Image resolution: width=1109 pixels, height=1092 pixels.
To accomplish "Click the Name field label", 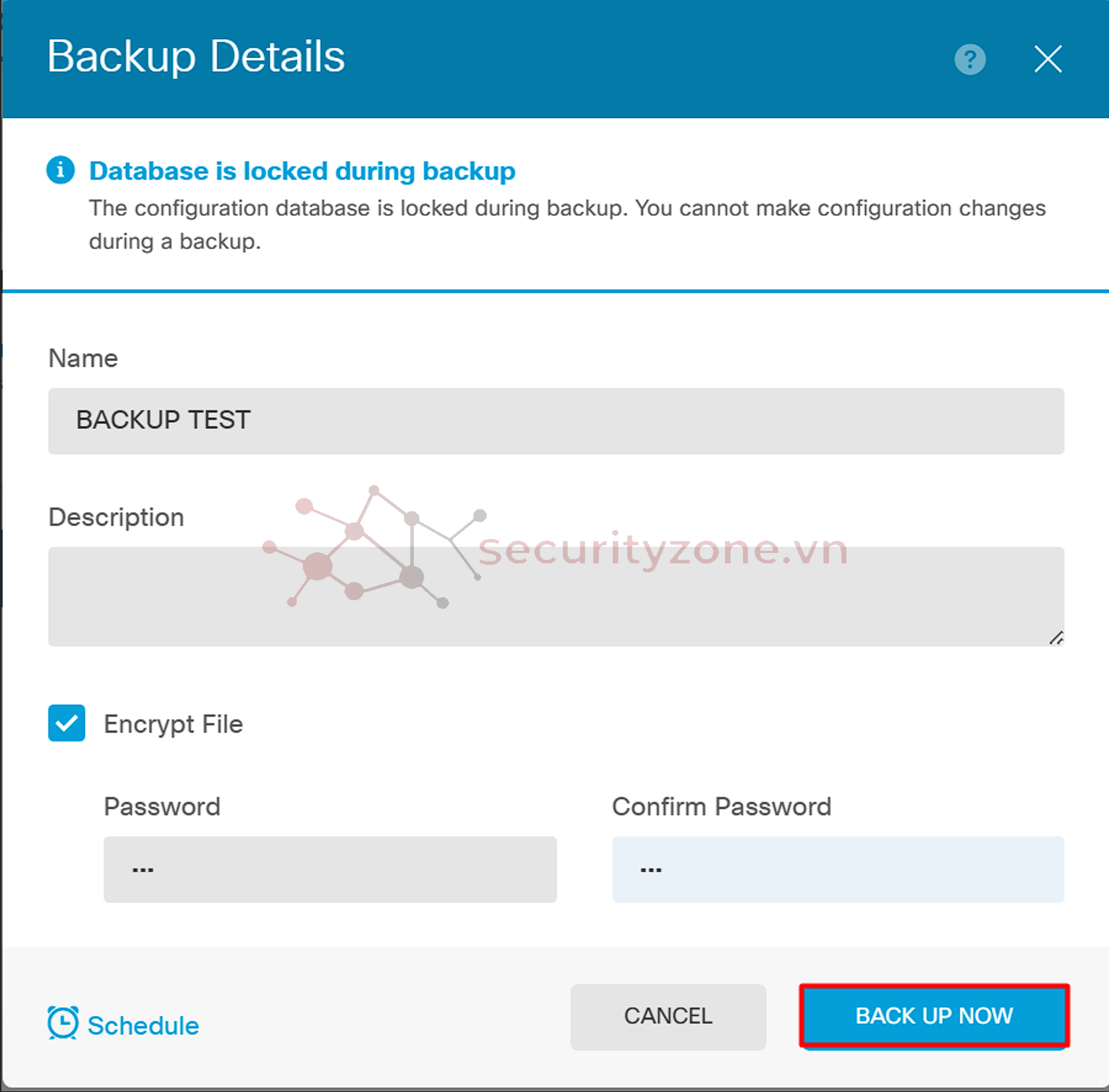I will click(83, 358).
